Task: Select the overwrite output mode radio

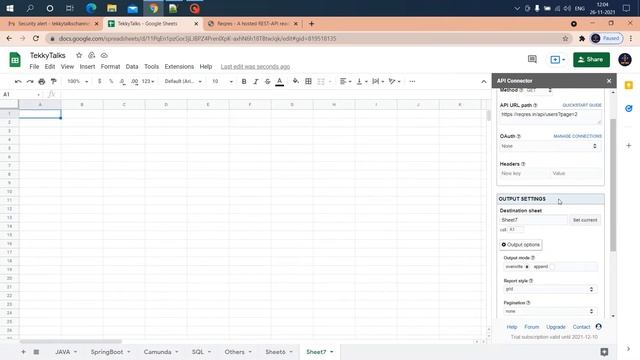Action: point(527,267)
